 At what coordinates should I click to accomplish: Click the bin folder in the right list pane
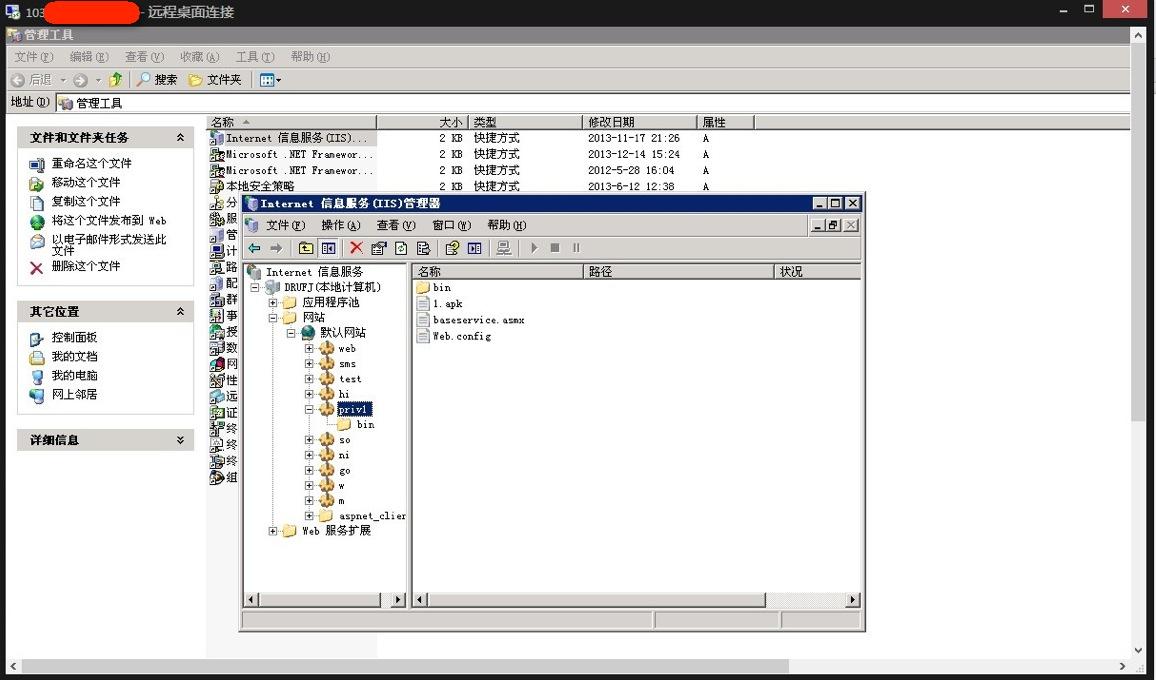click(434, 288)
